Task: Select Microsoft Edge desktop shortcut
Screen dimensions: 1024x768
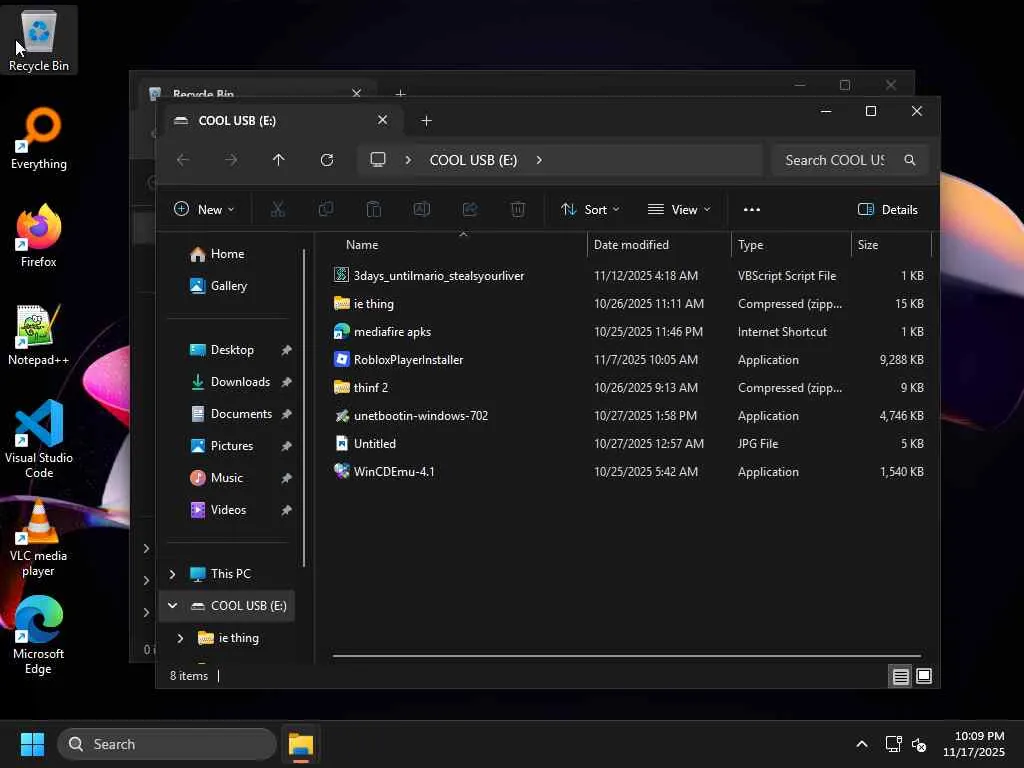Action: (39, 635)
